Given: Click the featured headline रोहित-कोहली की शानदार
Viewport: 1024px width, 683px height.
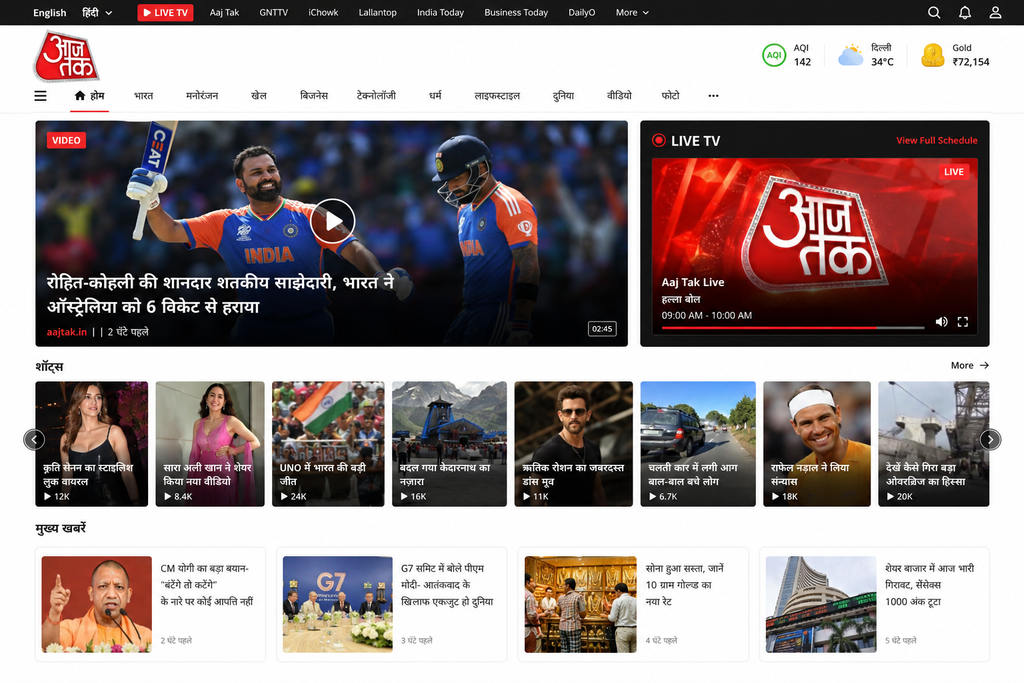Looking at the screenshot, I should pyautogui.click(x=221, y=294).
